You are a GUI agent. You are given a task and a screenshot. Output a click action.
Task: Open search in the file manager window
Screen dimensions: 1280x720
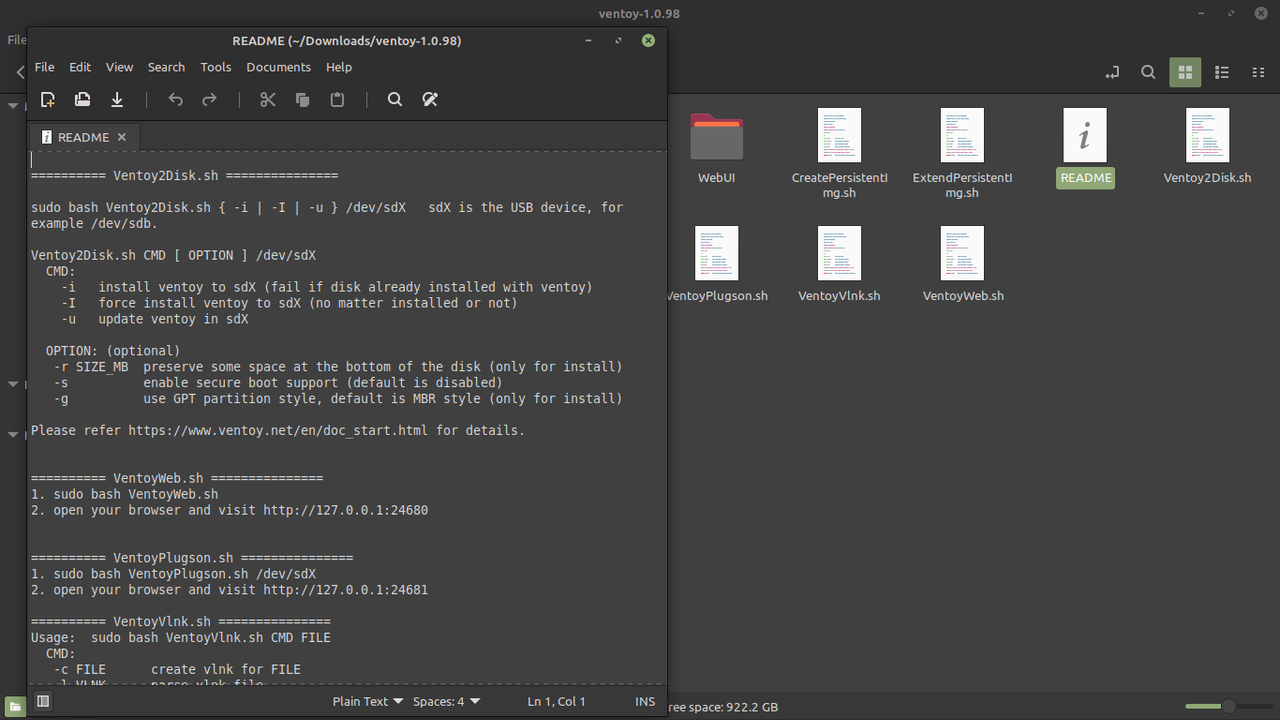tap(1148, 72)
